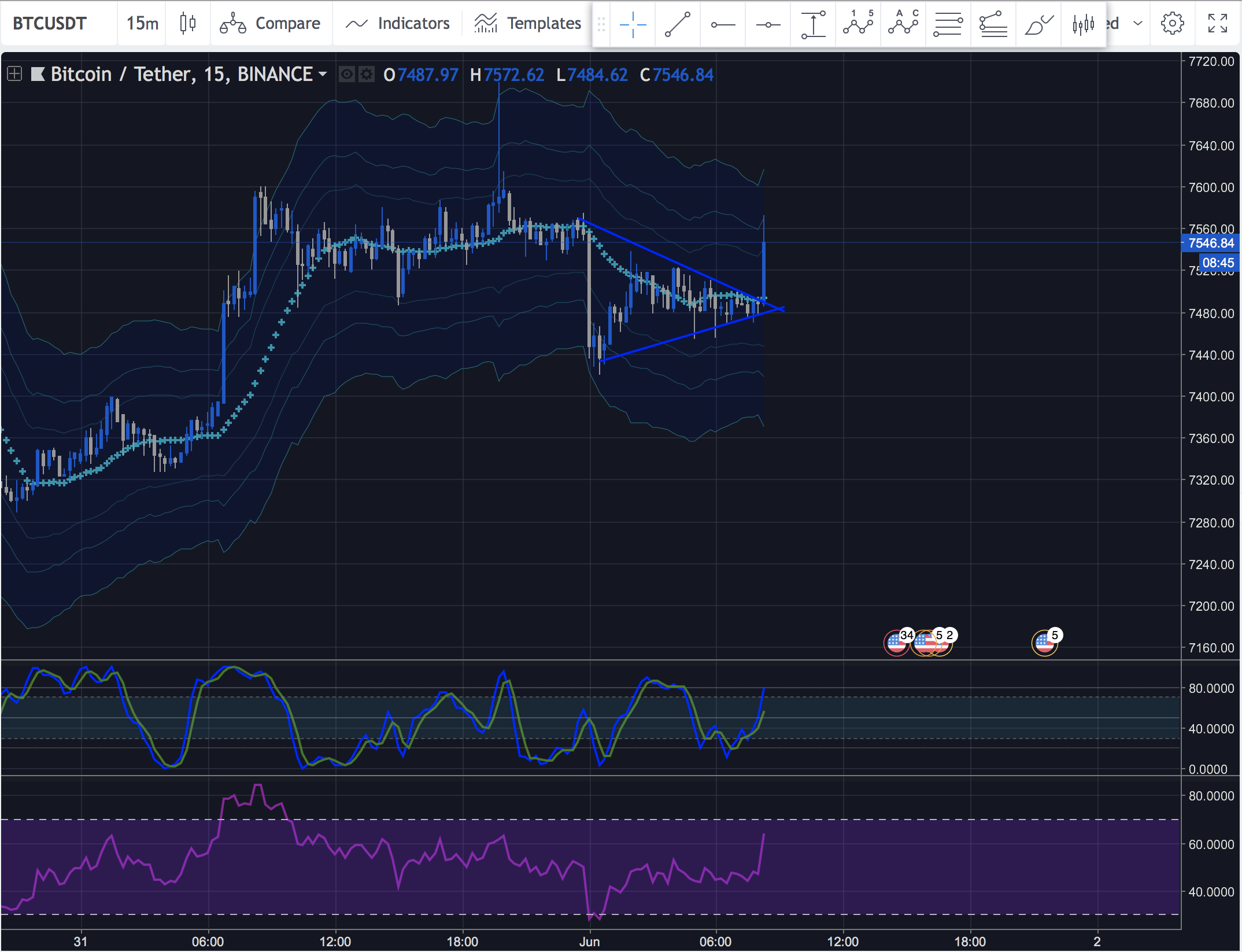Click the Compare button
Viewport: 1242px width, 952px height.
coord(271,23)
